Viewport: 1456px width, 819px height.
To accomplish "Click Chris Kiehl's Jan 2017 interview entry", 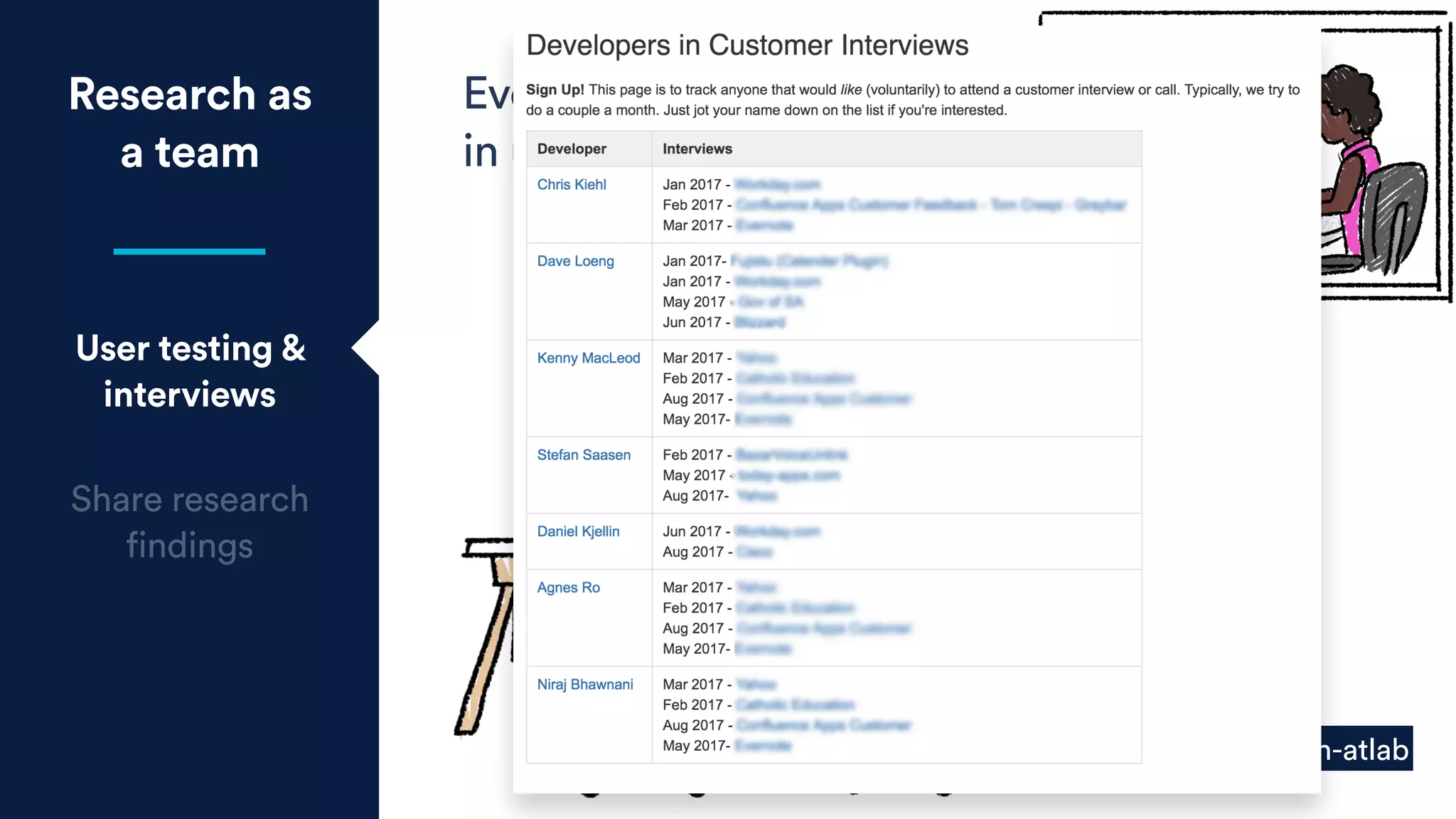I will point(742,185).
